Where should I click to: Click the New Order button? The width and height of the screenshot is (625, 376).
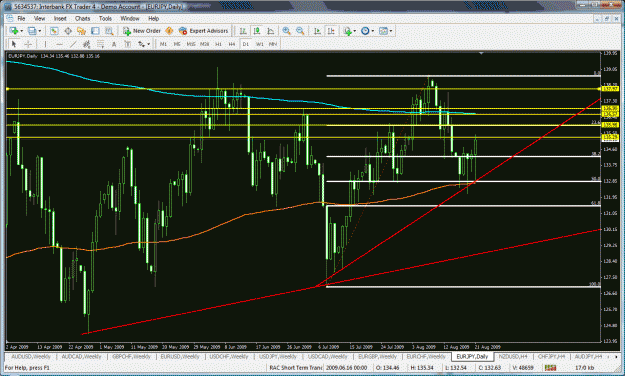pyautogui.click(x=142, y=31)
